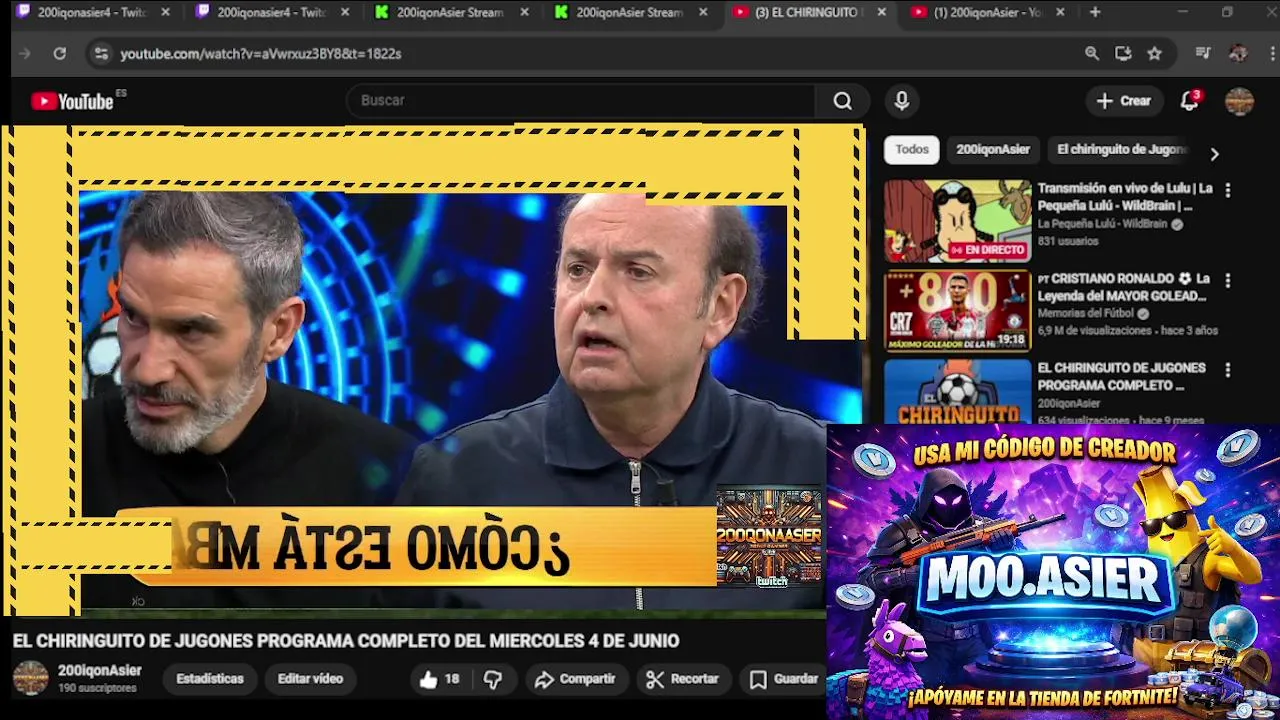The image size is (1280, 720).
Task: Like the video with thumbs up
Action: (x=439, y=679)
